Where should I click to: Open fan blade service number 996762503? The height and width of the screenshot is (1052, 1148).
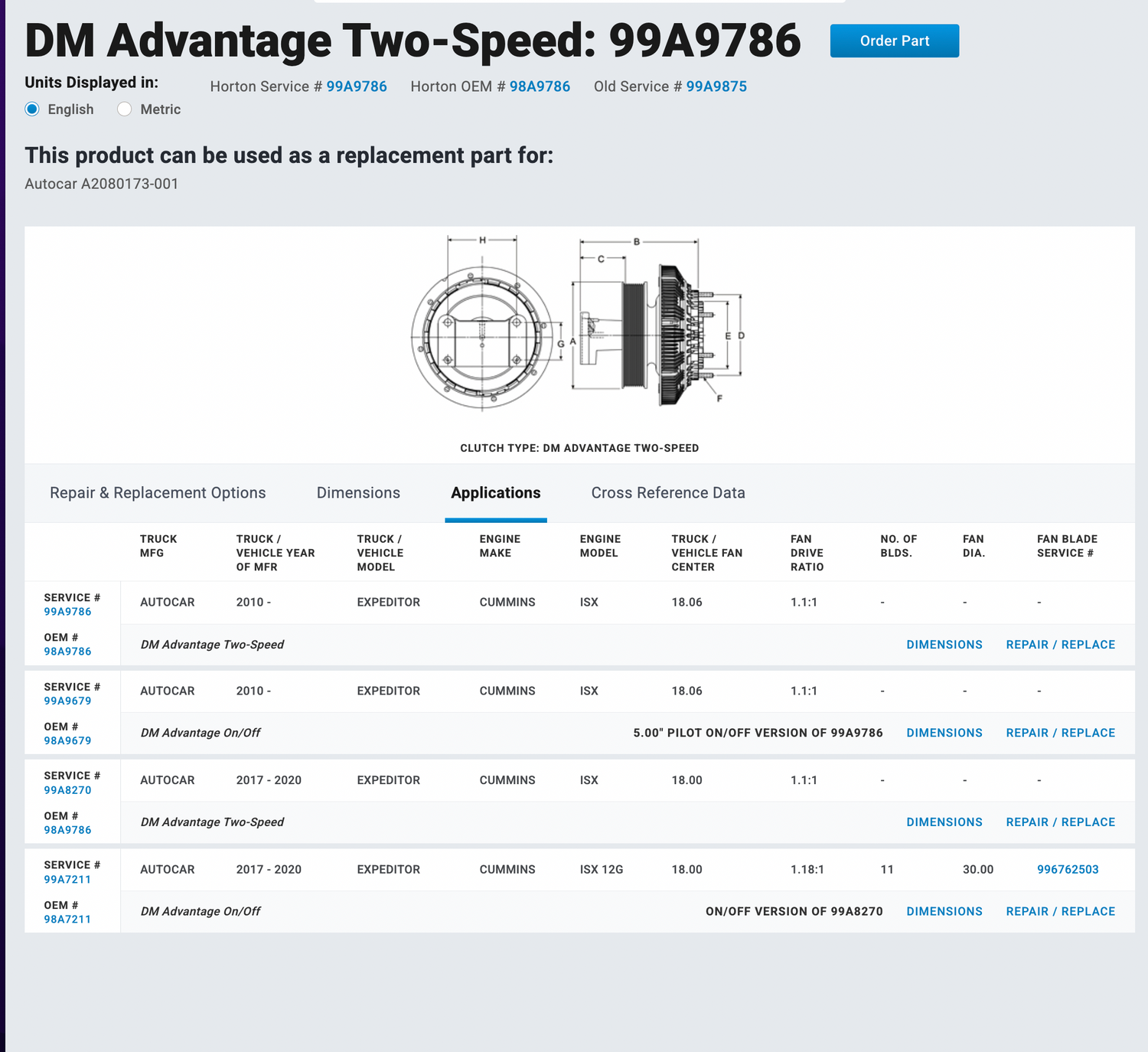(1068, 870)
